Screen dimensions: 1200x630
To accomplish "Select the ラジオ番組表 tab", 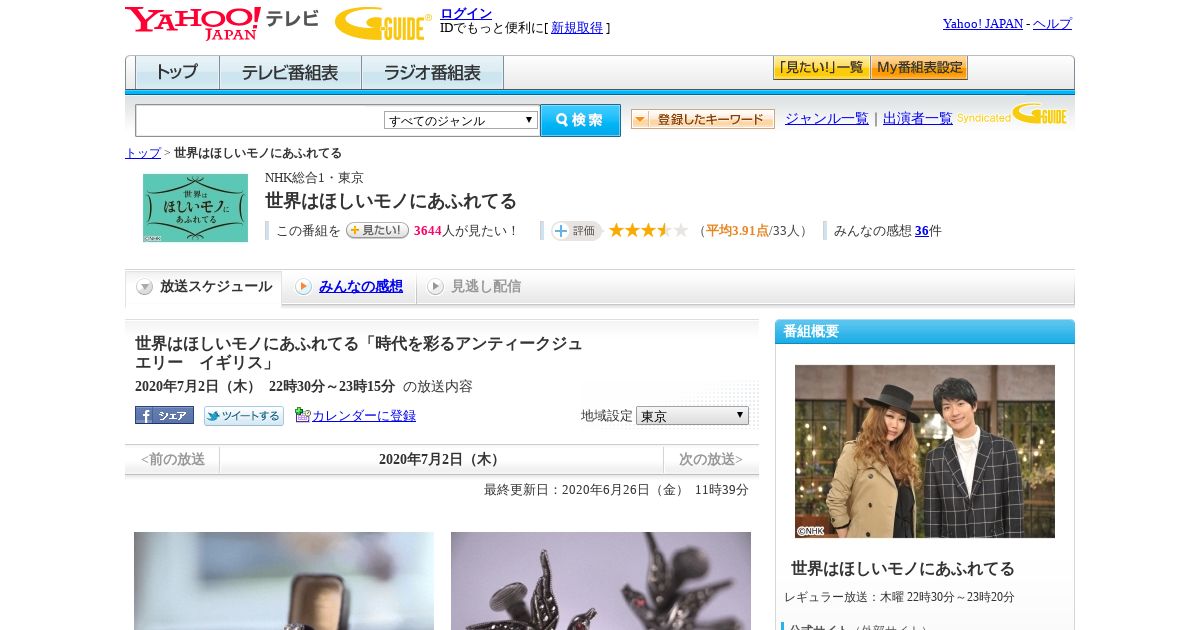I will coord(432,73).
